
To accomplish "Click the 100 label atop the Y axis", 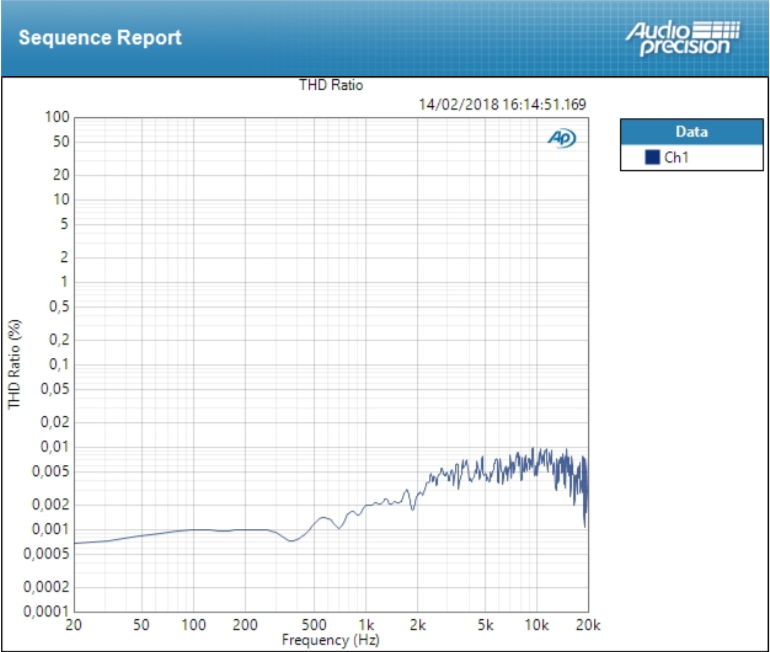I will pyautogui.click(x=56, y=117).
